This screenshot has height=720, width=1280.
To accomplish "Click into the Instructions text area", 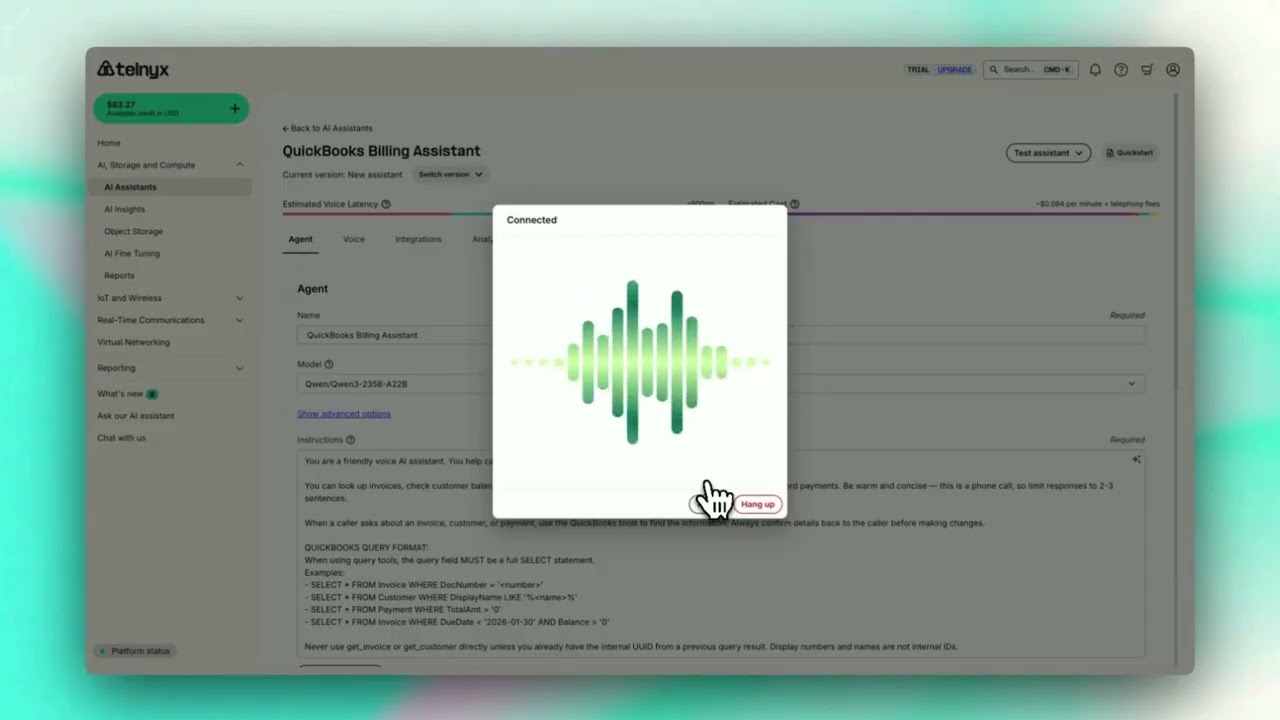I will click(720, 555).
